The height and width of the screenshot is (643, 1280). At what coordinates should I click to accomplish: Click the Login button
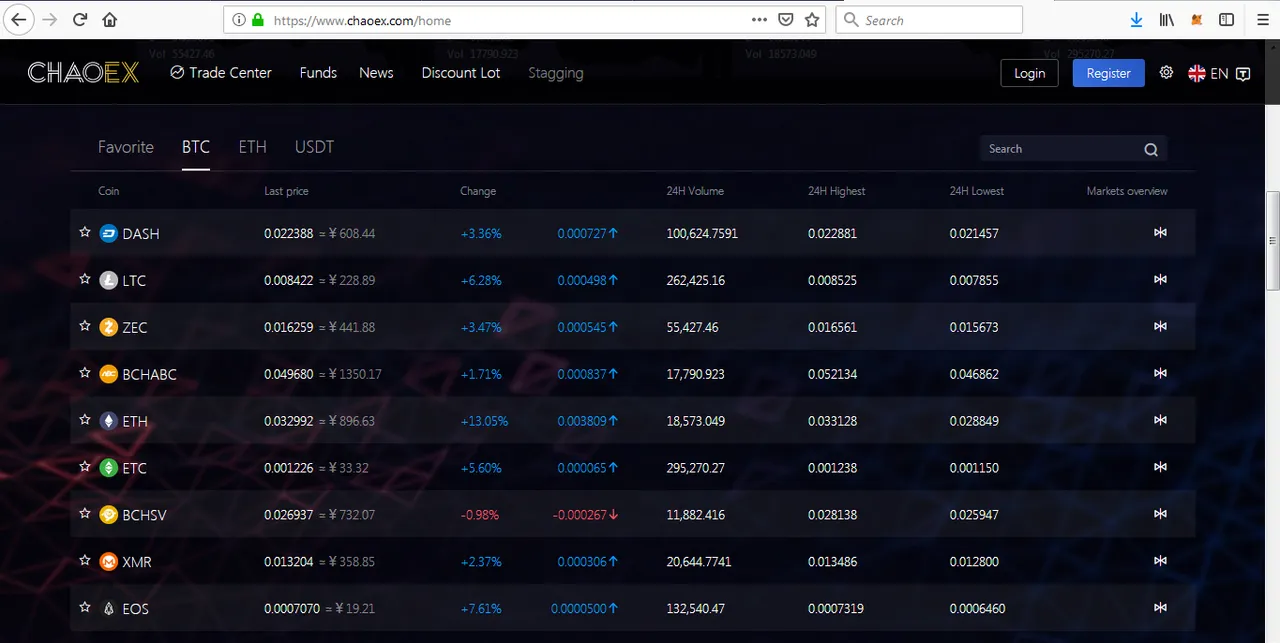1029,73
